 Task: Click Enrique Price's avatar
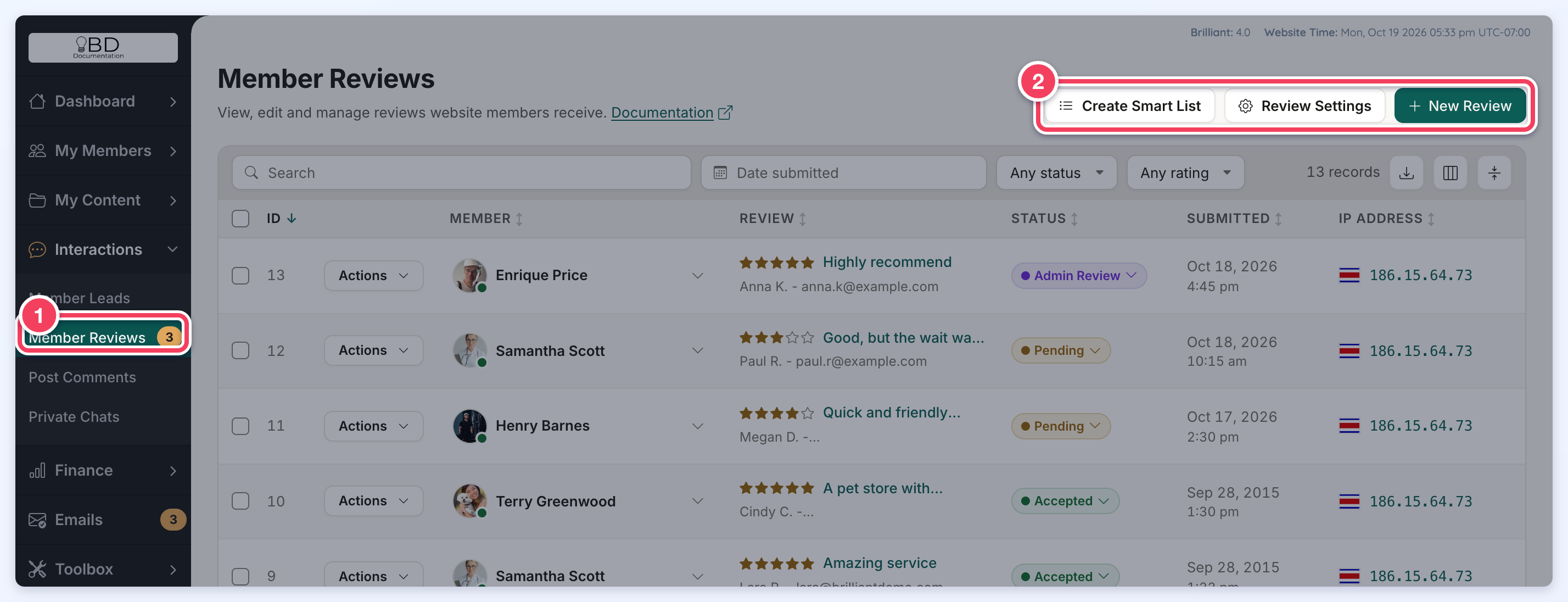coord(469,275)
